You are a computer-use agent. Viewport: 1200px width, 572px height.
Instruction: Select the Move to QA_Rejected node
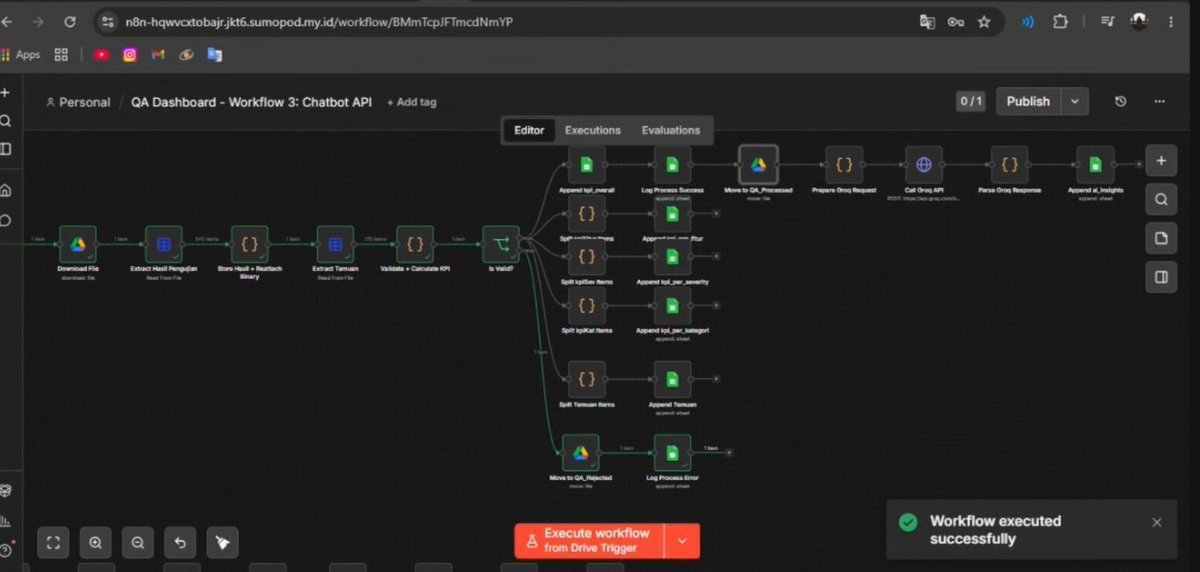click(580, 453)
